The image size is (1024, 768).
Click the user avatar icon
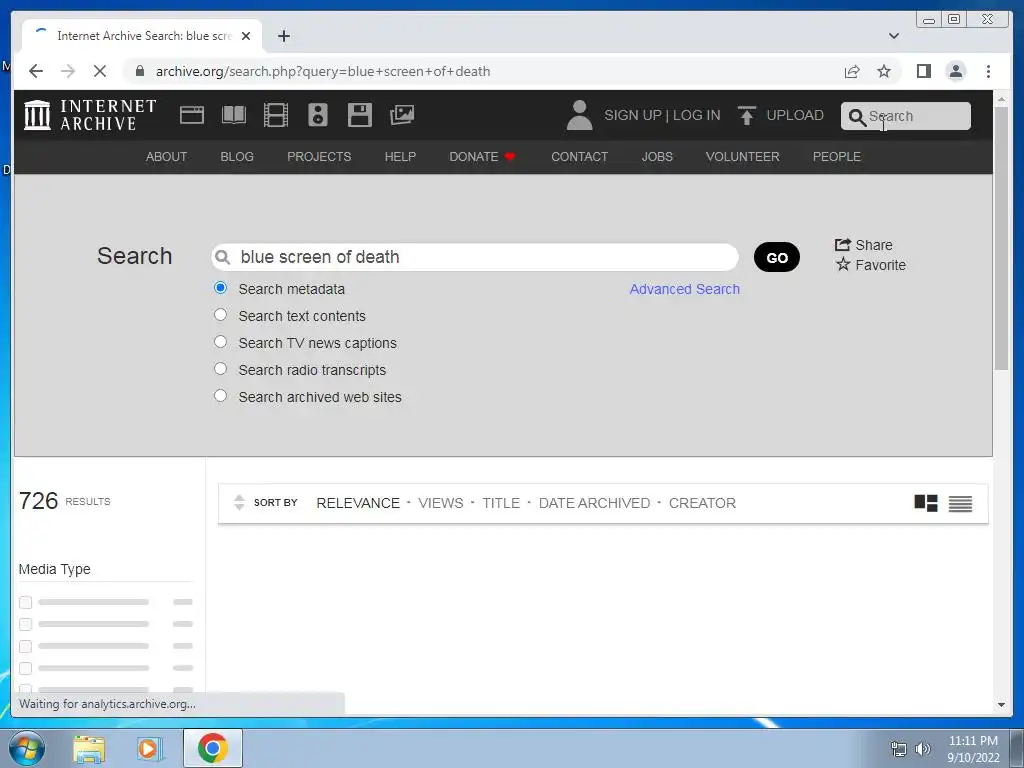coord(579,115)
